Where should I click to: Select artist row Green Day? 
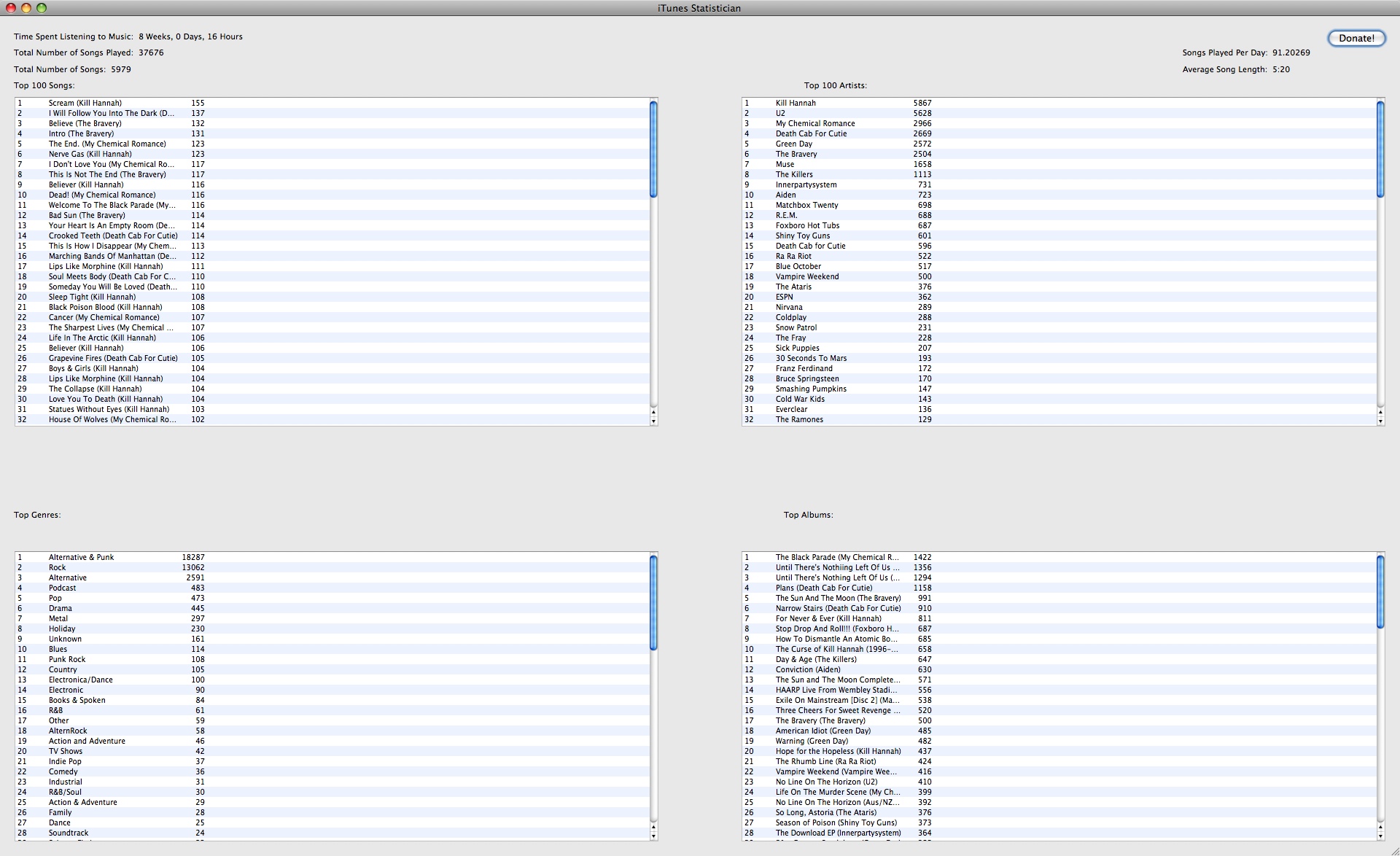(x=1059, y=144)
